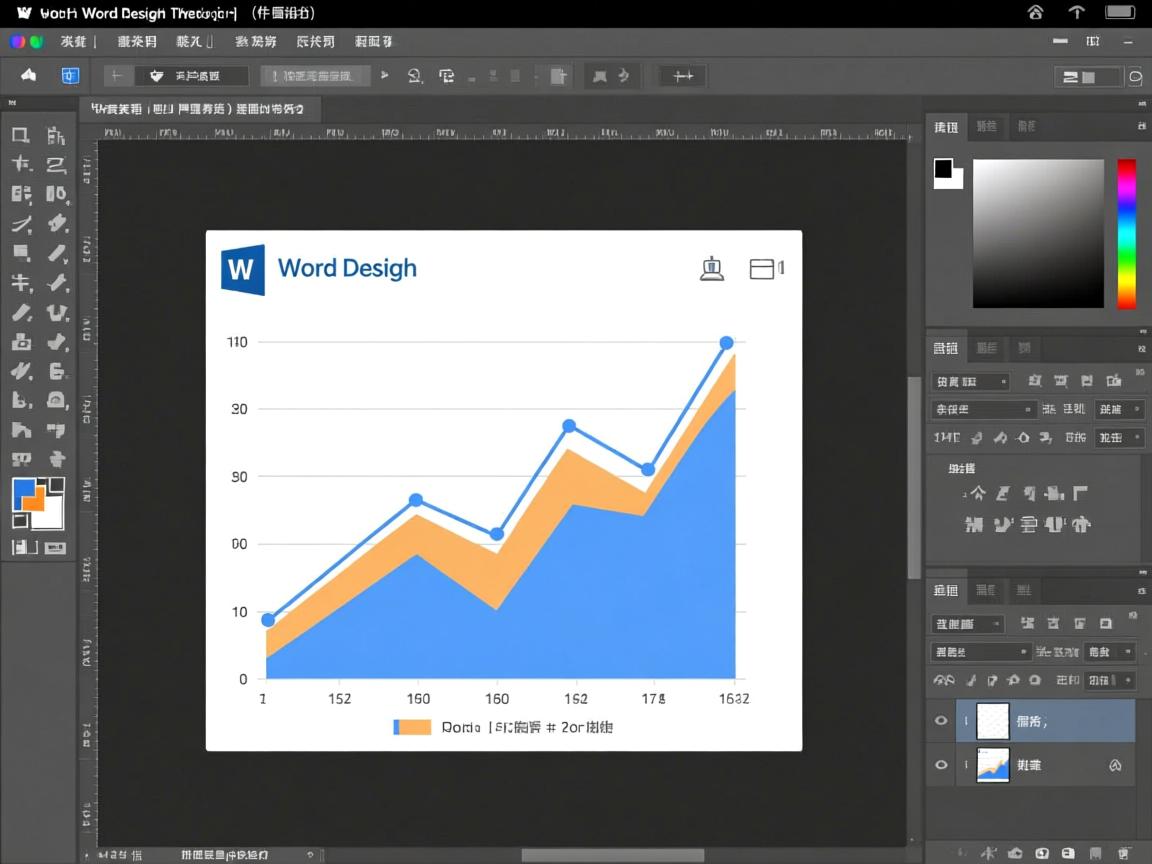Click the presentation icon in the Word Design header
The width and height of the screenshot is (1152, 864).
711,269
